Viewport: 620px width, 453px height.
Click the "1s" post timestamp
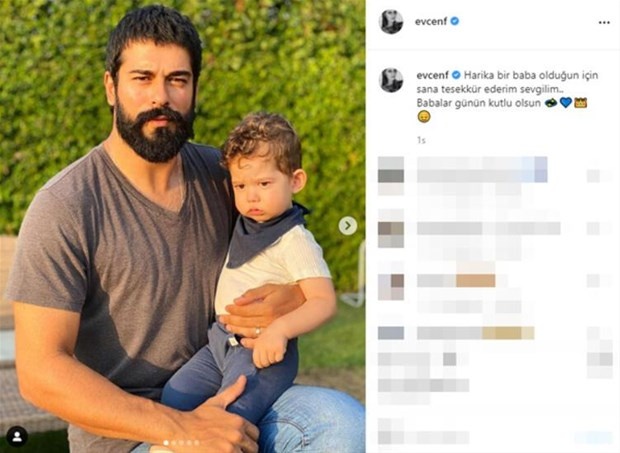(x=421, y=140)
